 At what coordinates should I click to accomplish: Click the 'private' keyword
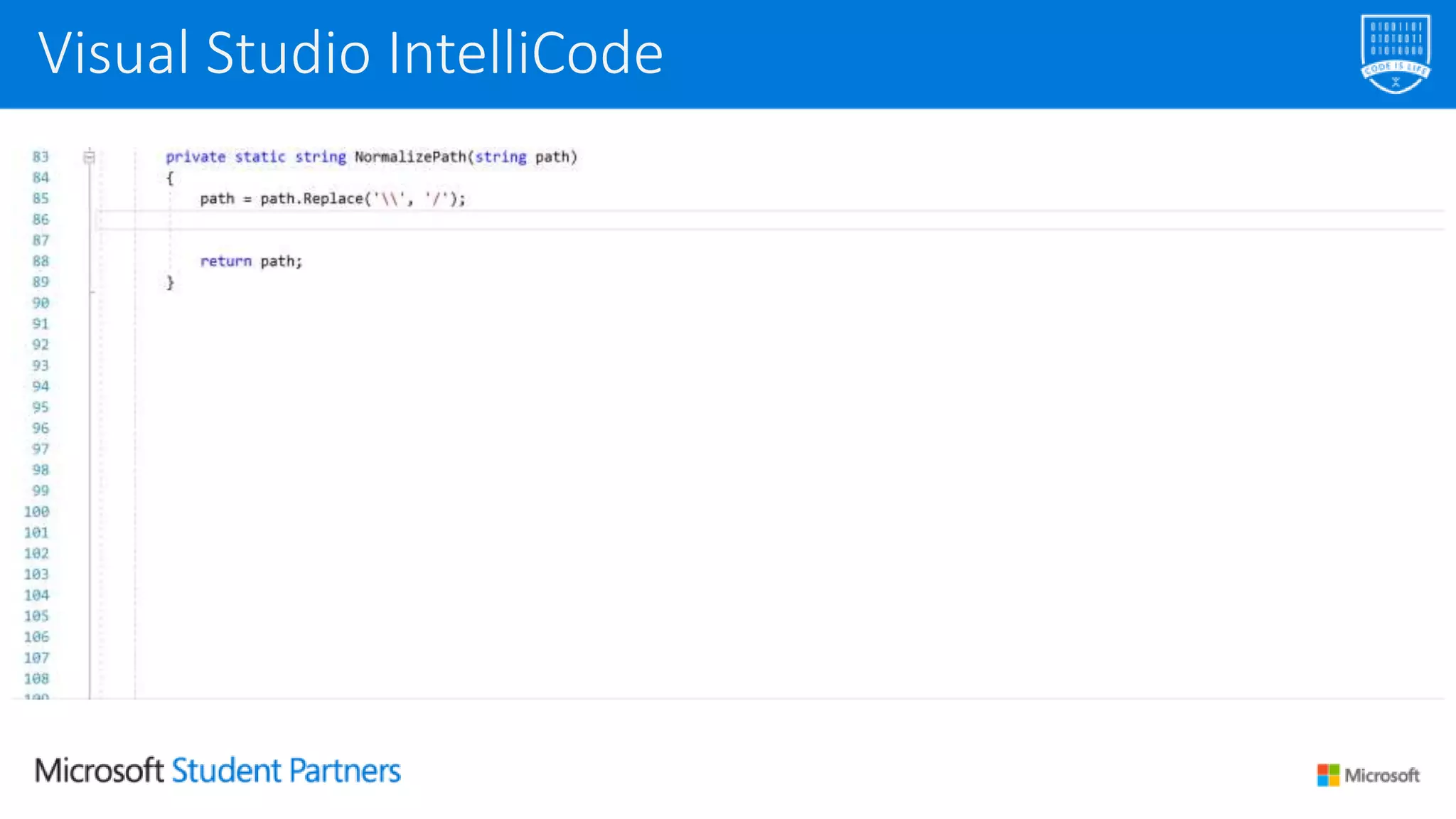tap(196, 157)
